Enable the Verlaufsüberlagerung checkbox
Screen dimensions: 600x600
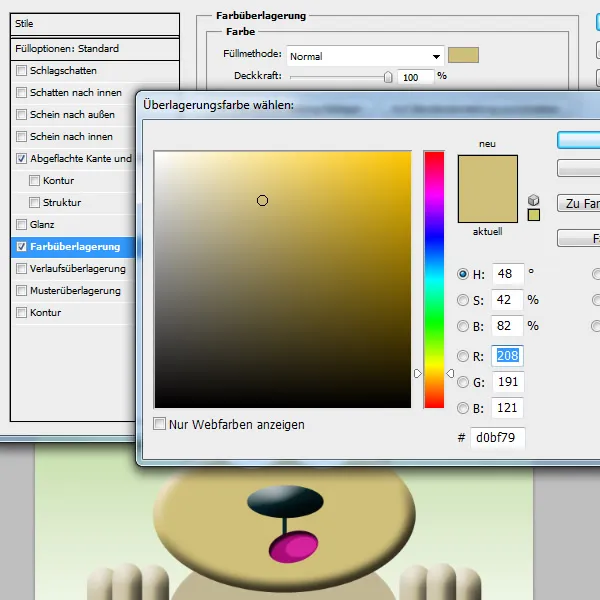[x=21, y=268]
